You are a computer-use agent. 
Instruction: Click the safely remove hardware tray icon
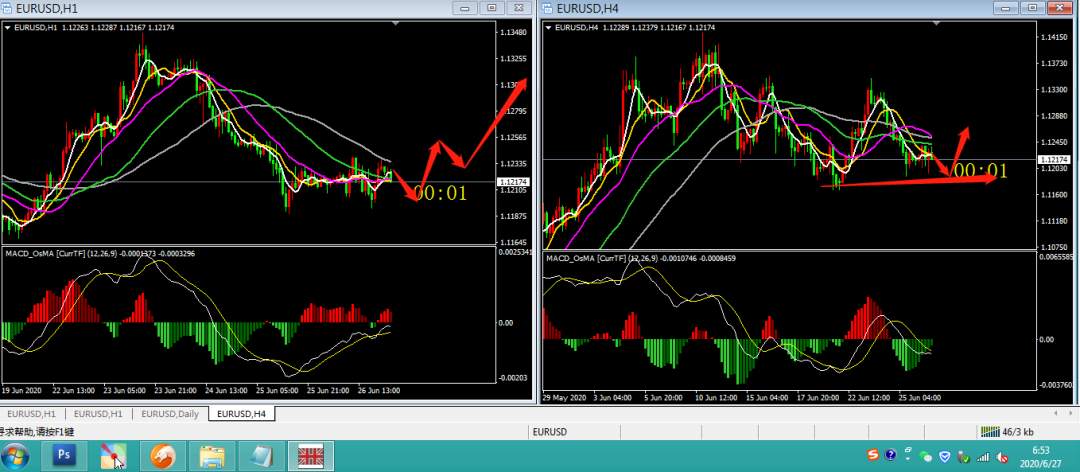click(964, 457)
